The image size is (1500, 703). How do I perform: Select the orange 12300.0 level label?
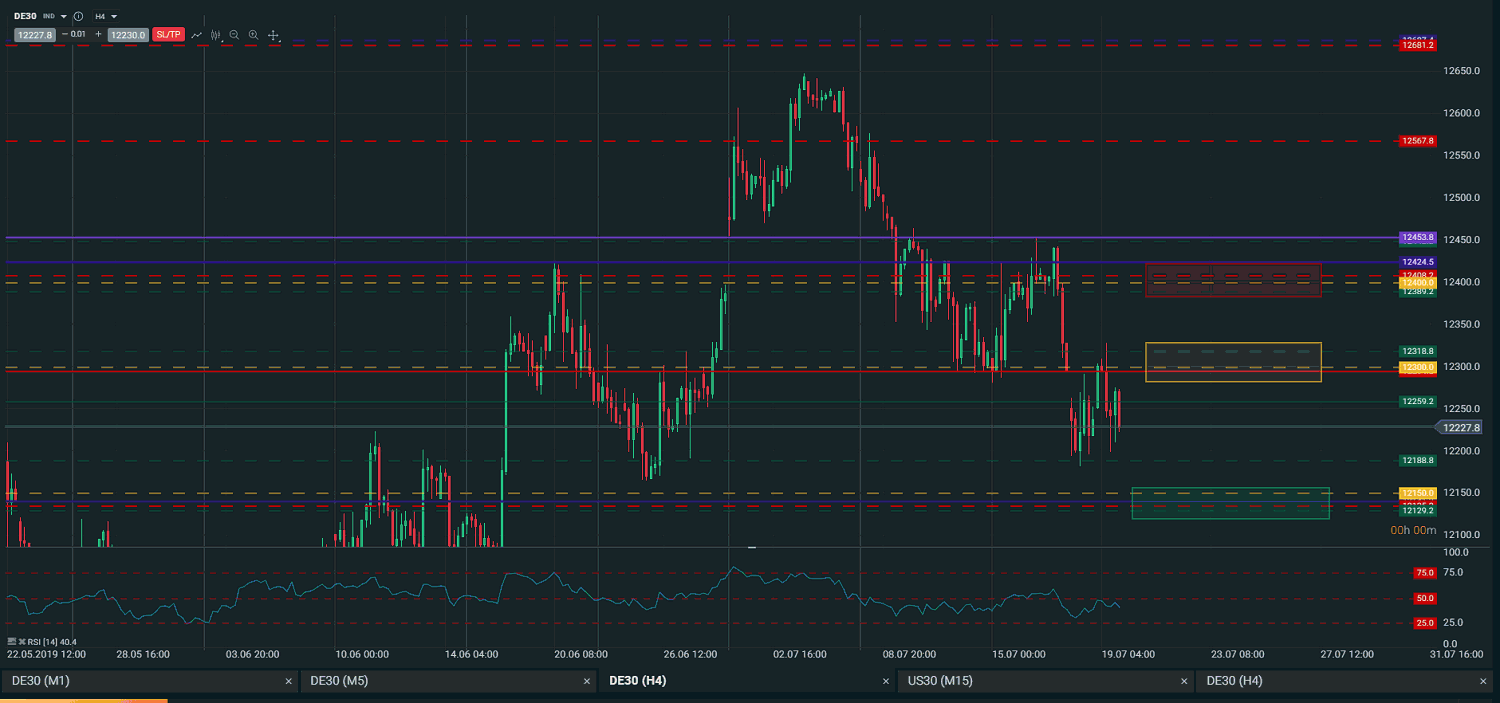tap(1418, 367)
